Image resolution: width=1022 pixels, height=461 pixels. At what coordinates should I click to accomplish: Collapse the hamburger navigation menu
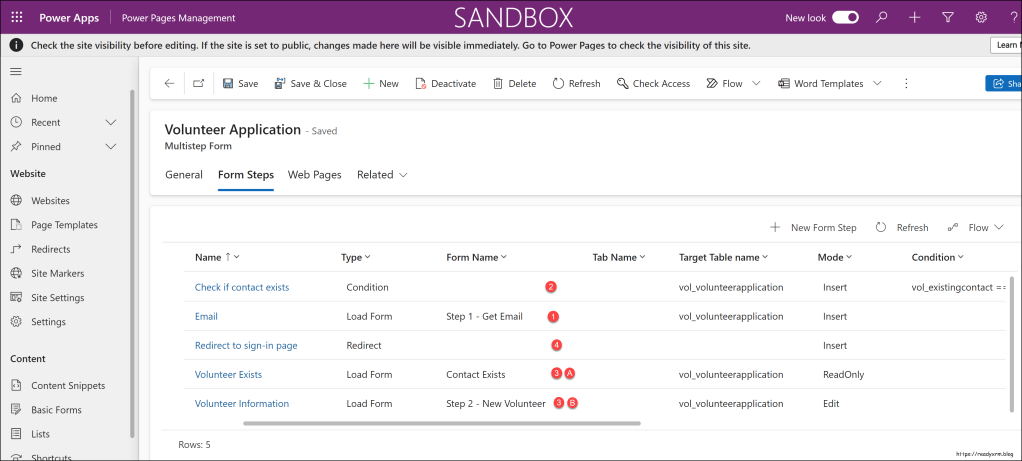click(16, 71)
